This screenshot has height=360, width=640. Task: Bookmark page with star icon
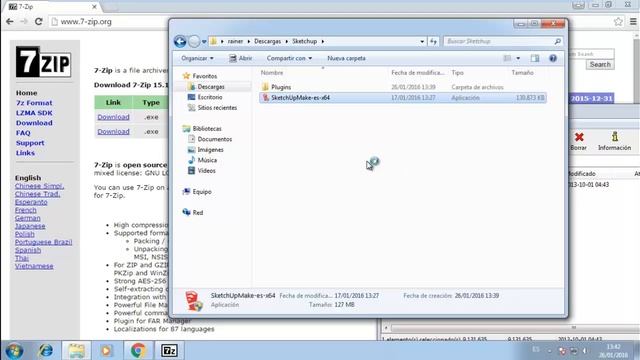[x=618, y=22]
